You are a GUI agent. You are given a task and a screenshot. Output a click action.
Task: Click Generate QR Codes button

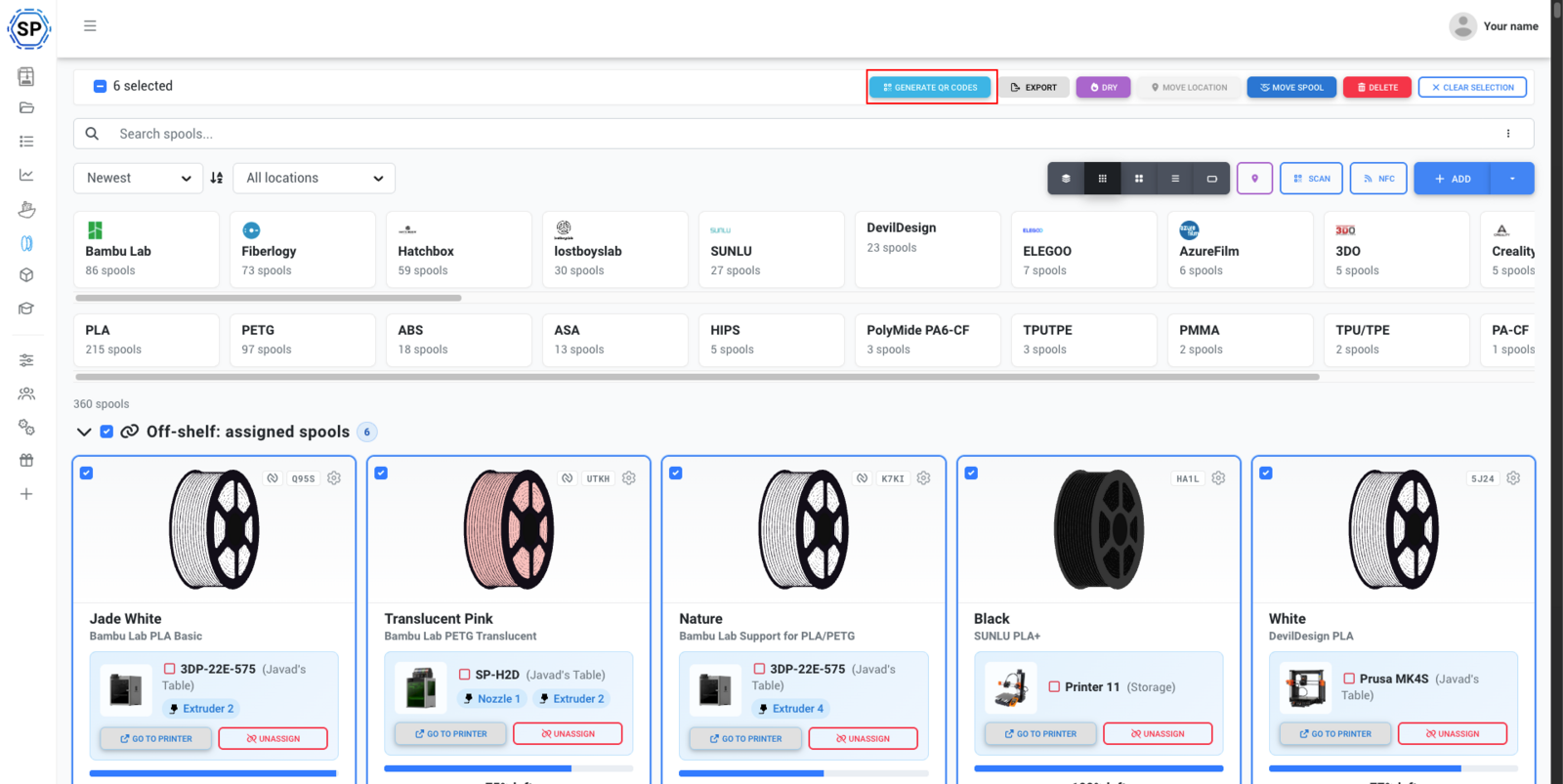coord(930,87)
